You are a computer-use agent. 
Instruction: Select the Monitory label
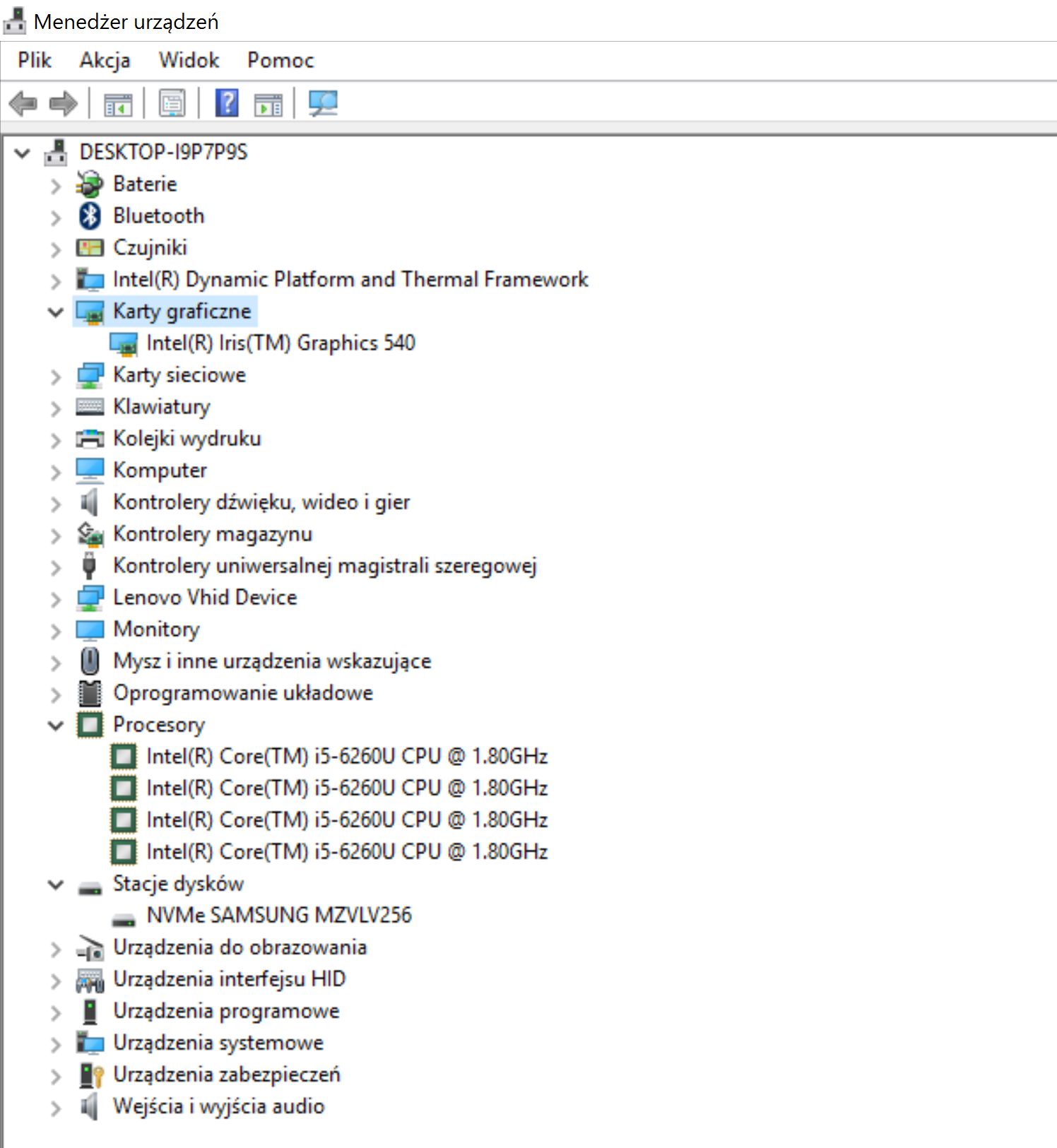point(156,629)
